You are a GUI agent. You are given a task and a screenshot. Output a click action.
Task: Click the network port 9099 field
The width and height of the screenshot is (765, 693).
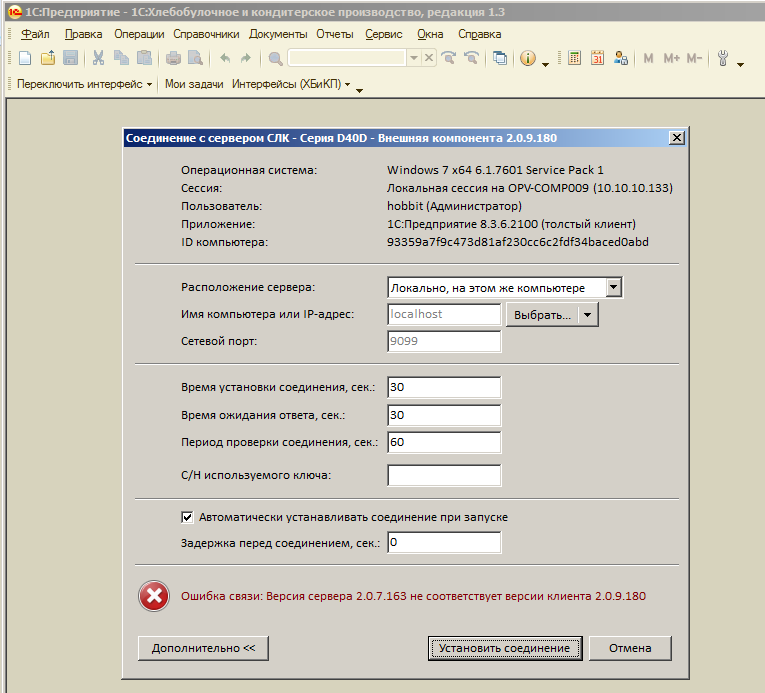pos(444,341)
